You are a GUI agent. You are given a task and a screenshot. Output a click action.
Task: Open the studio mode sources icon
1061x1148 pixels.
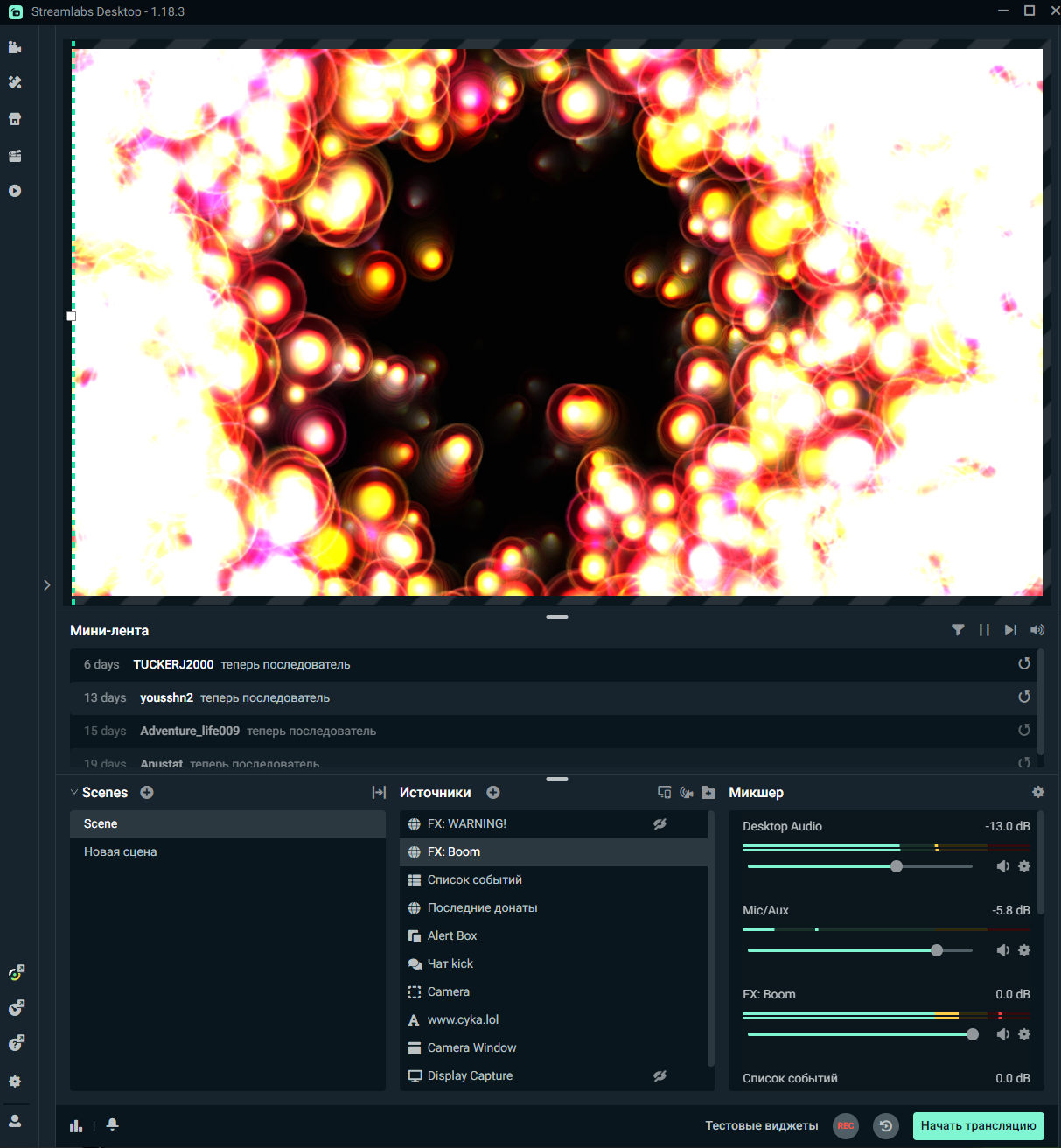click(664, 792)
